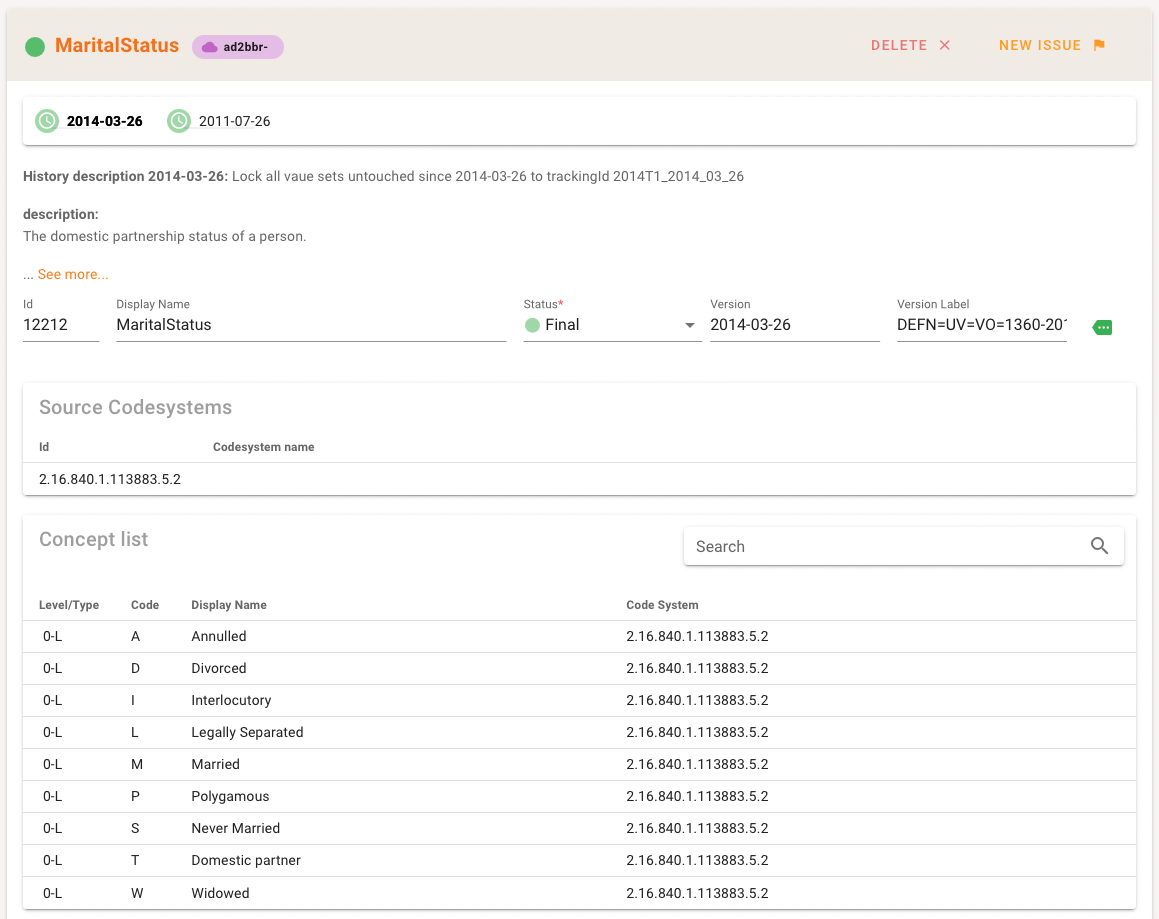Screen dimensions: 1159x919
Task: Click the X icon next to DELETE
Action: [944, 45]
